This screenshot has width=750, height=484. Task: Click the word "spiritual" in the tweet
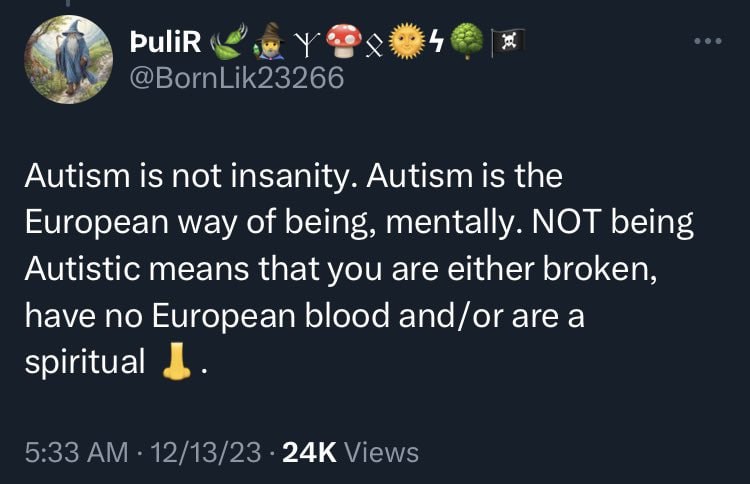click(86, 361)
